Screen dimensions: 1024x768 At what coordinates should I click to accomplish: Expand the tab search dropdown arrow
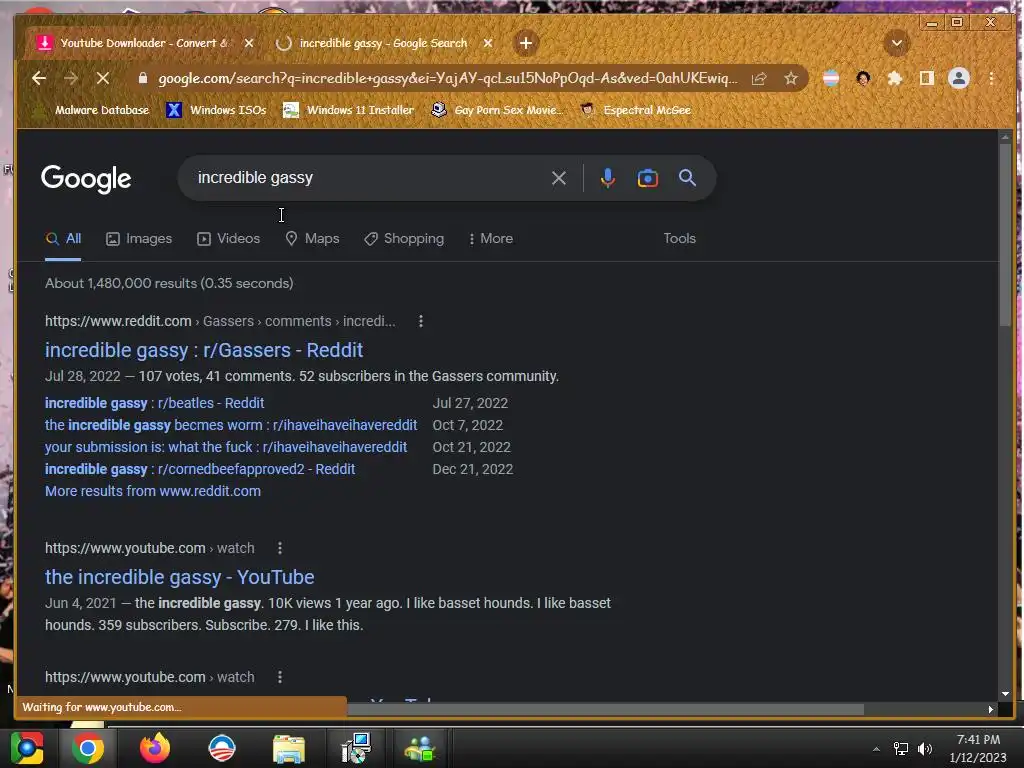coord(897,43)
